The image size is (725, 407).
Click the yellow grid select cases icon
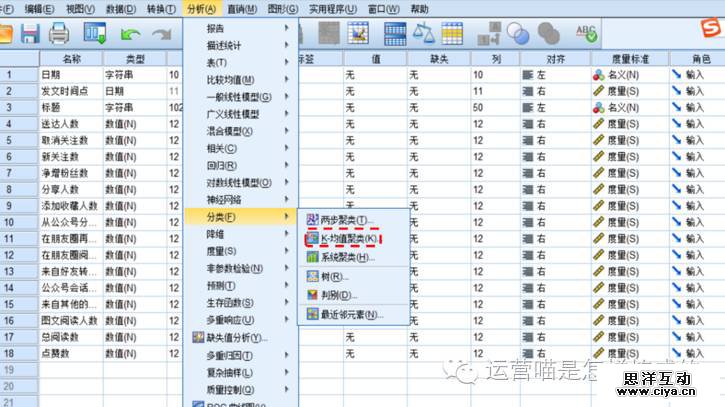pyautogui.click(x=452, y=33)
